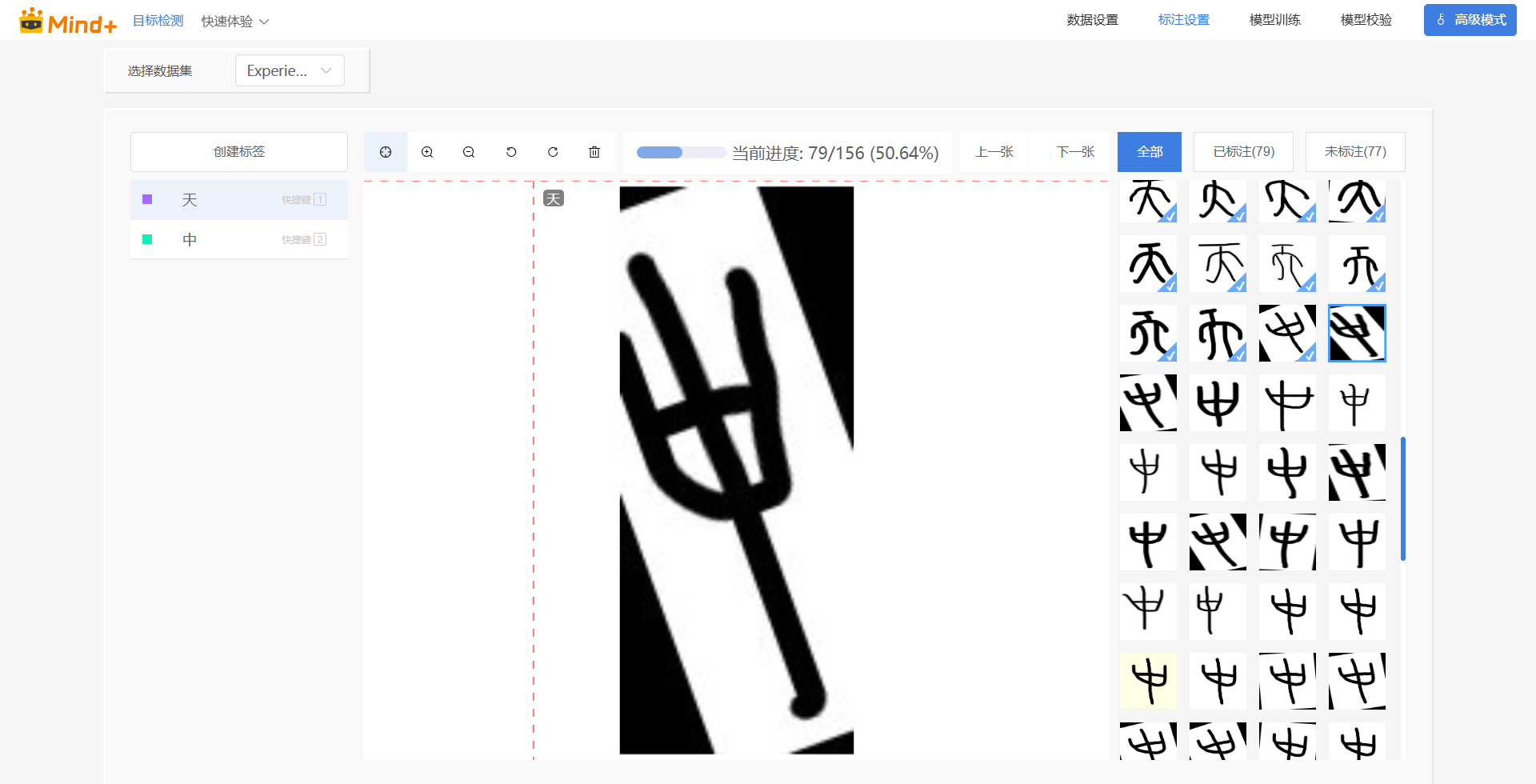
Task: Click the zoom in magnifier icon
Action: [427, 151]
